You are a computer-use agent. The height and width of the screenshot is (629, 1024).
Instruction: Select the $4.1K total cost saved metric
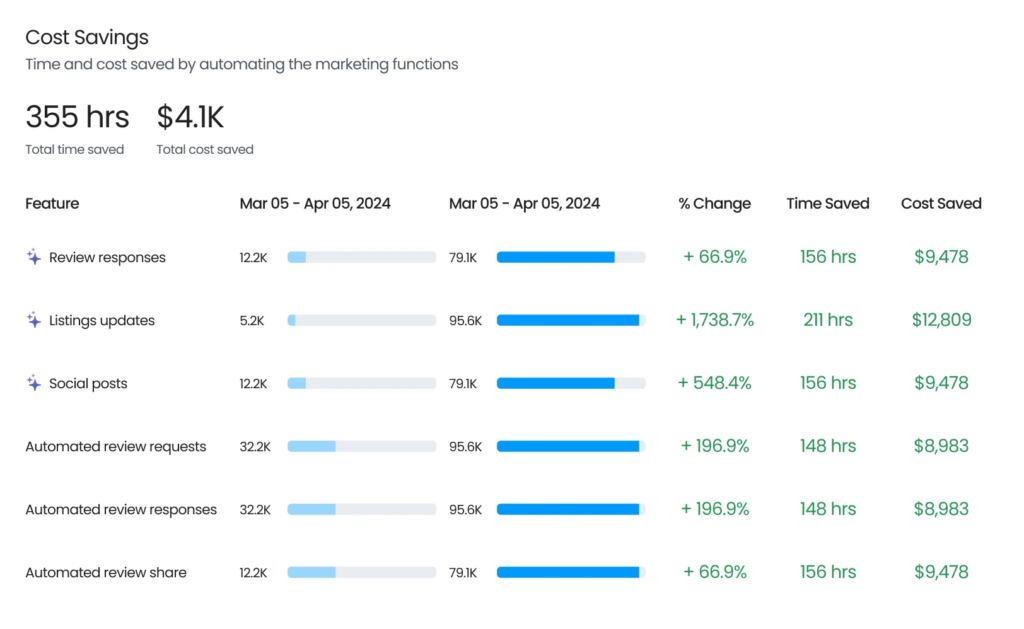[190, 116]
